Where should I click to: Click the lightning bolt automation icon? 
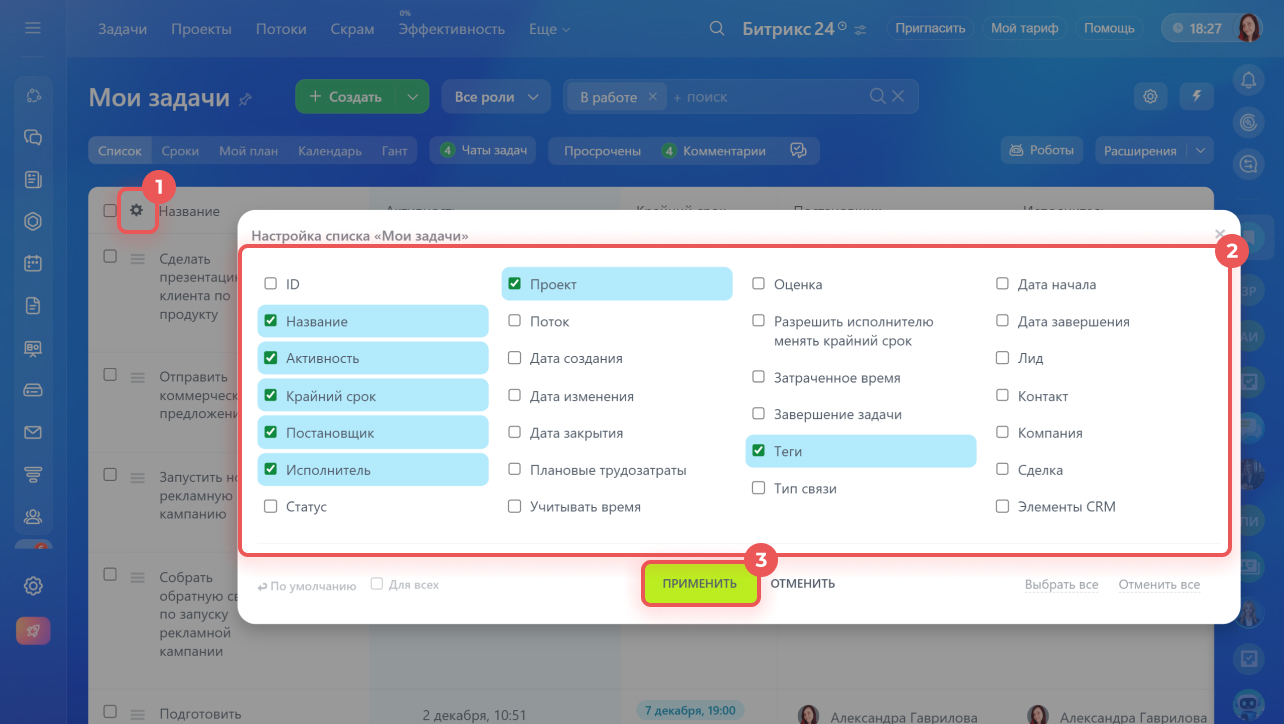(1196, 97)
